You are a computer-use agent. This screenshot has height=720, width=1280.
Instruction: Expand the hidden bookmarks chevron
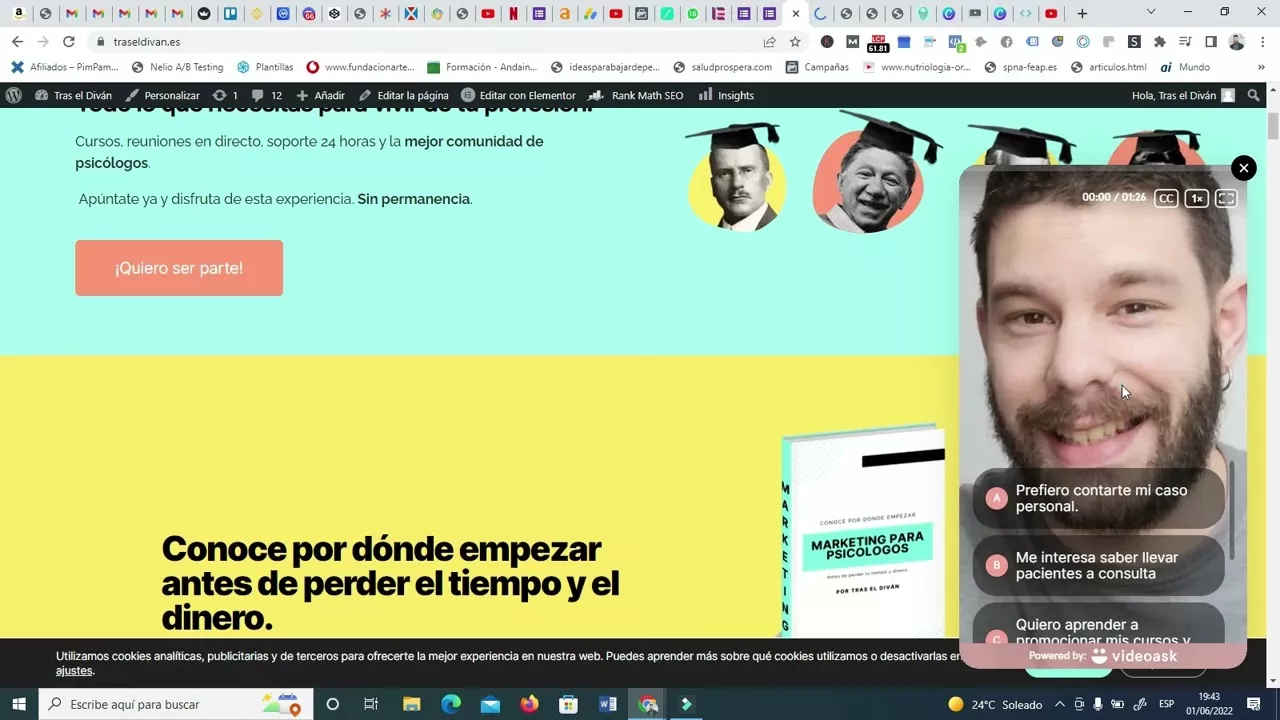1261,67
